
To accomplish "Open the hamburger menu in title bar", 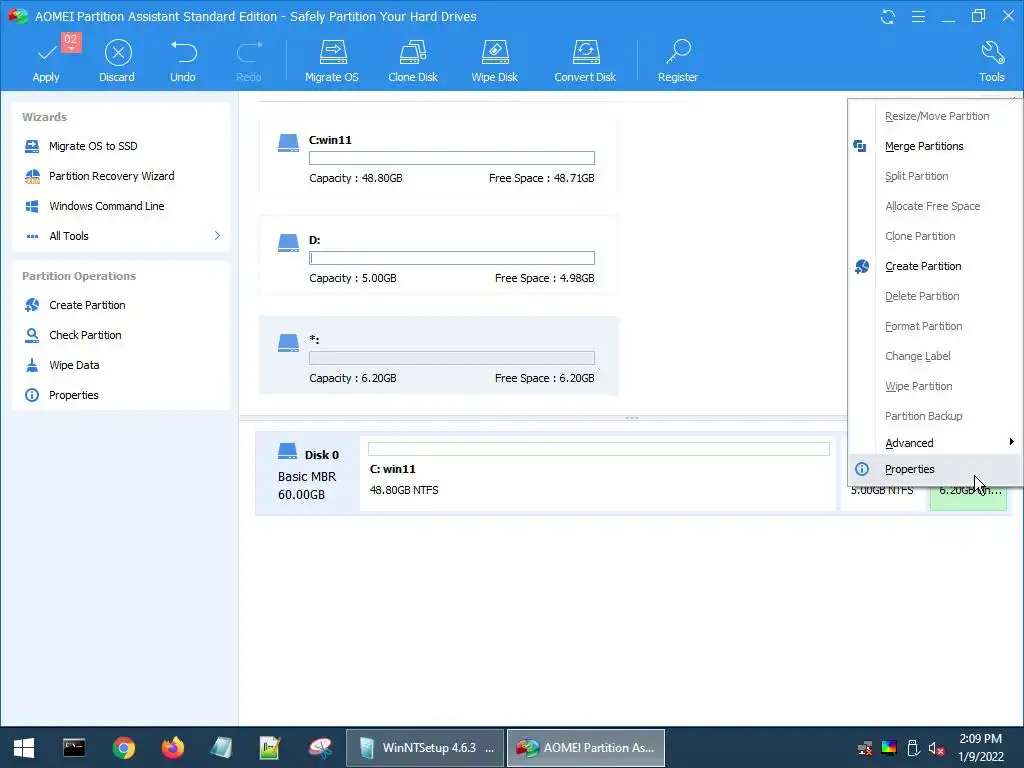I will point(918,16).
